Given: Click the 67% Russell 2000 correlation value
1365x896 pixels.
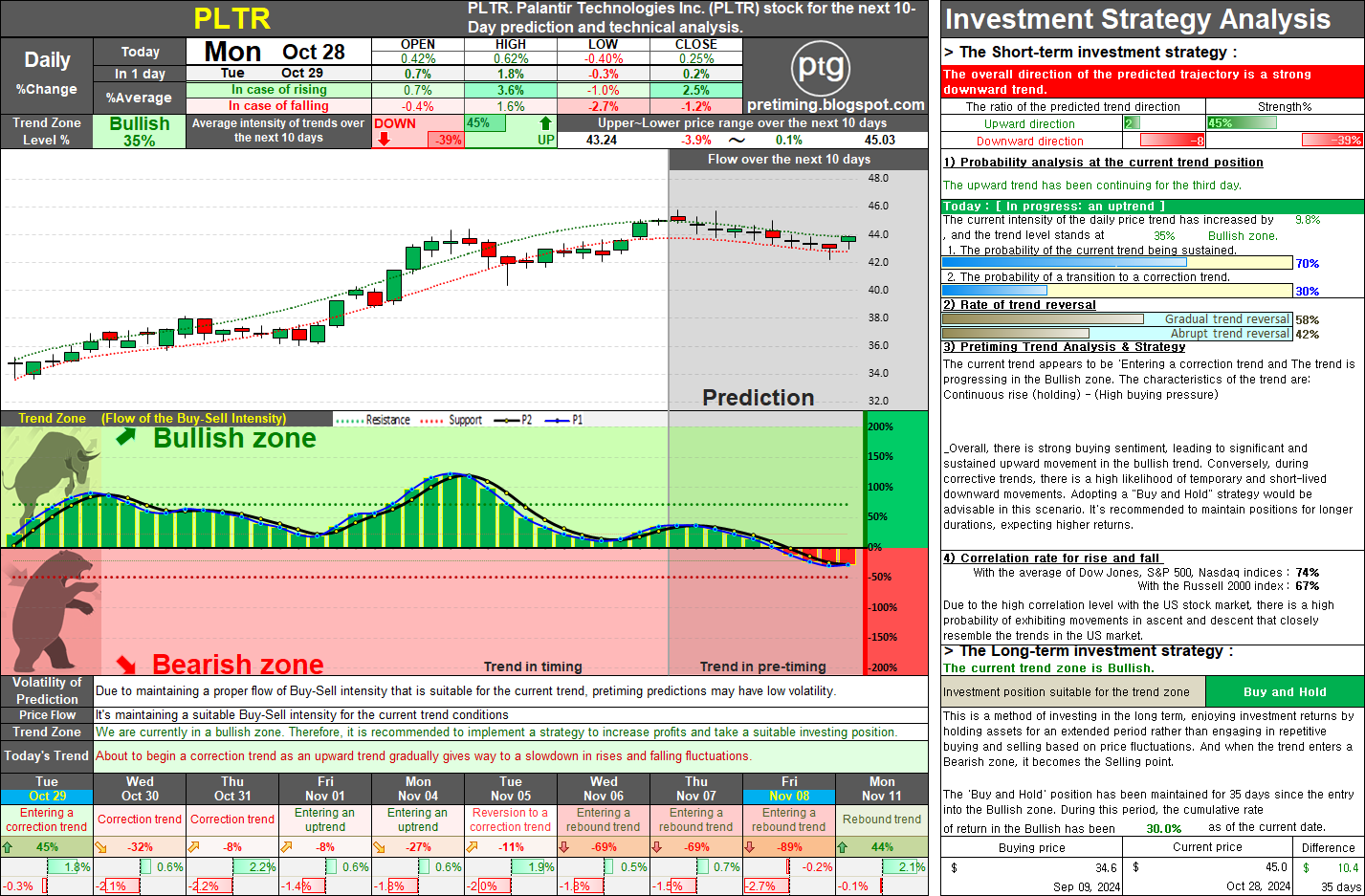Looking at the screenshot, I should click(x=1308, y=586).
